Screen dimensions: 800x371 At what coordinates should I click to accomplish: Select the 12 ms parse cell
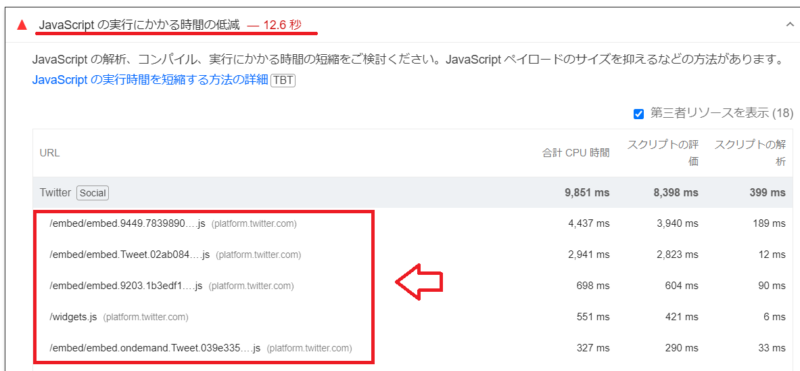772,254
